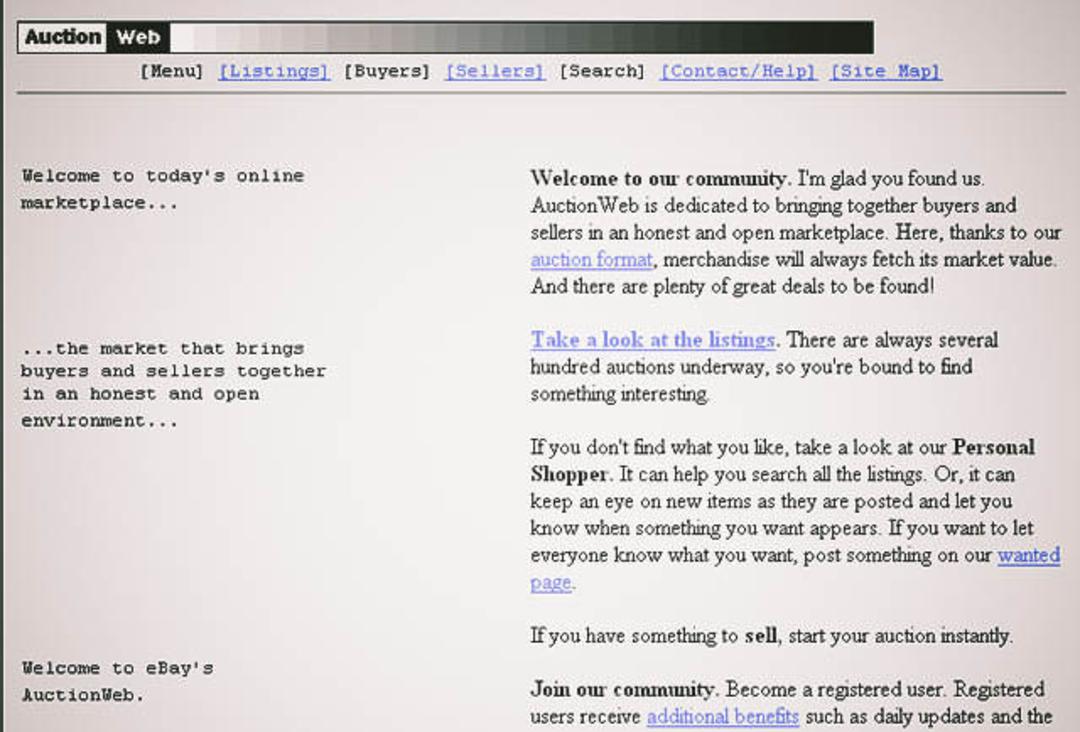Open the 'wanted' page link
1080x732 pixels.
[x=1029, y=555]
